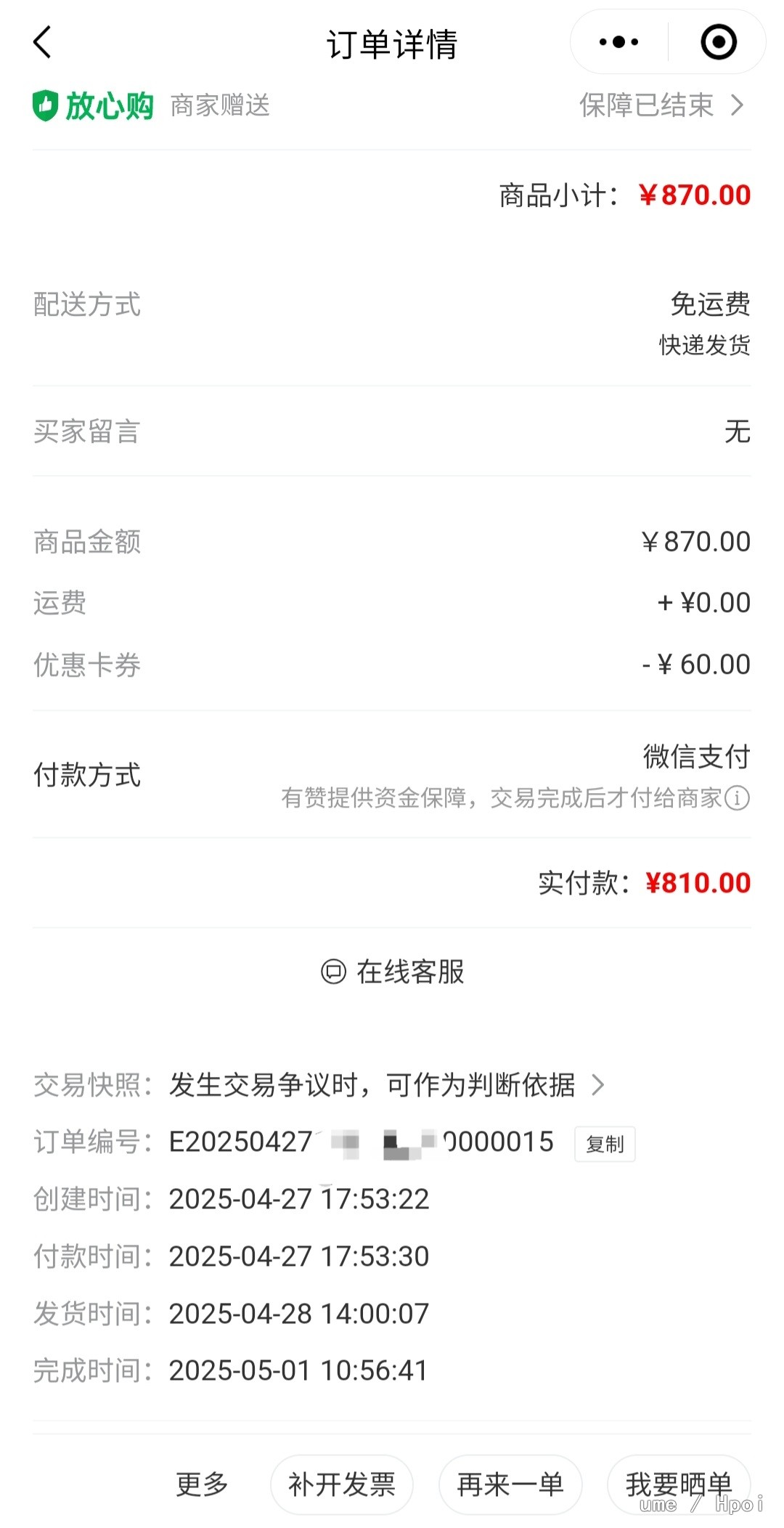Open the three-dot mini program menu
Image resolution: width=784 pixels, height=1528 pixels.
618,42
